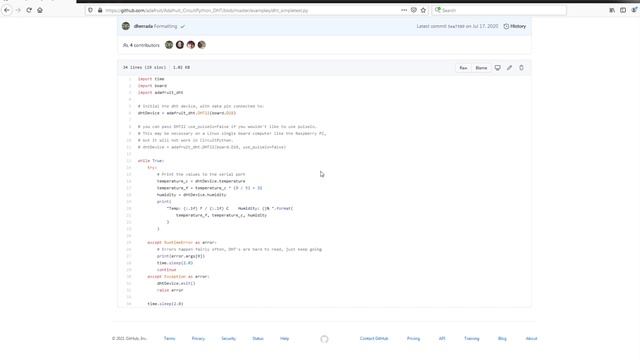Click the second contributor avatar
640x360 pixels.
tap(180, 45)
